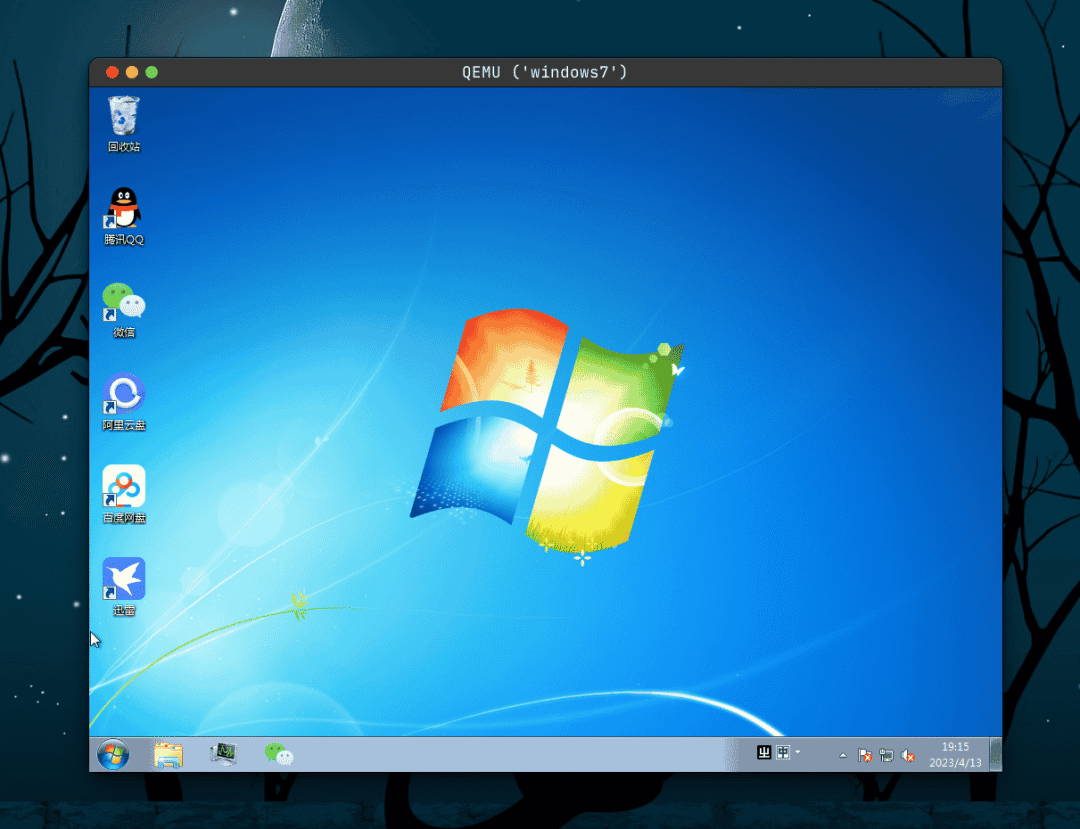
Task: Select the WeChat (微信) desktop shortcut
Action: (x=124, y=309)
